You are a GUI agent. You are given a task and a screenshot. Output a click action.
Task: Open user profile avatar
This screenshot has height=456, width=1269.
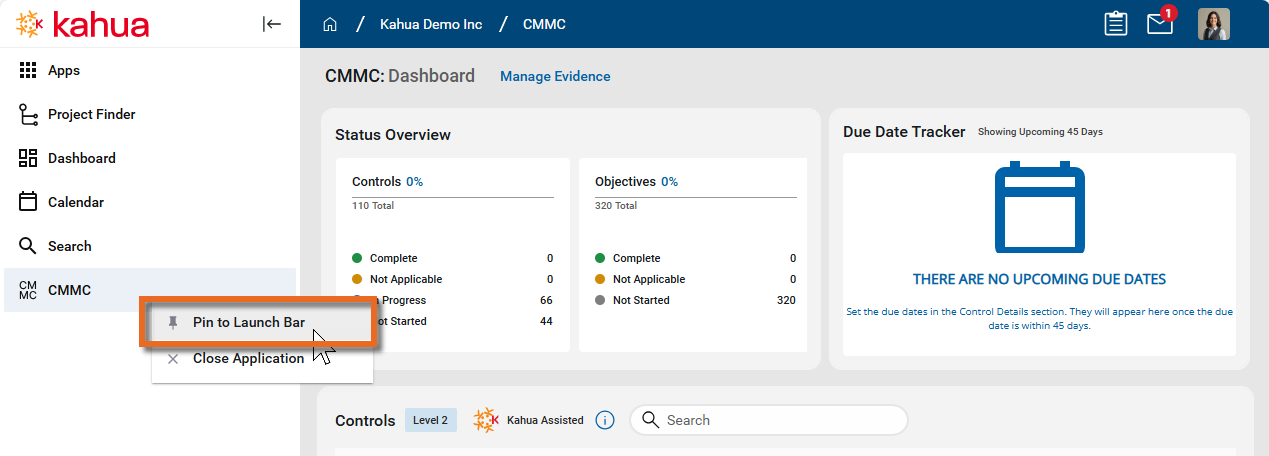[1213, 24]
